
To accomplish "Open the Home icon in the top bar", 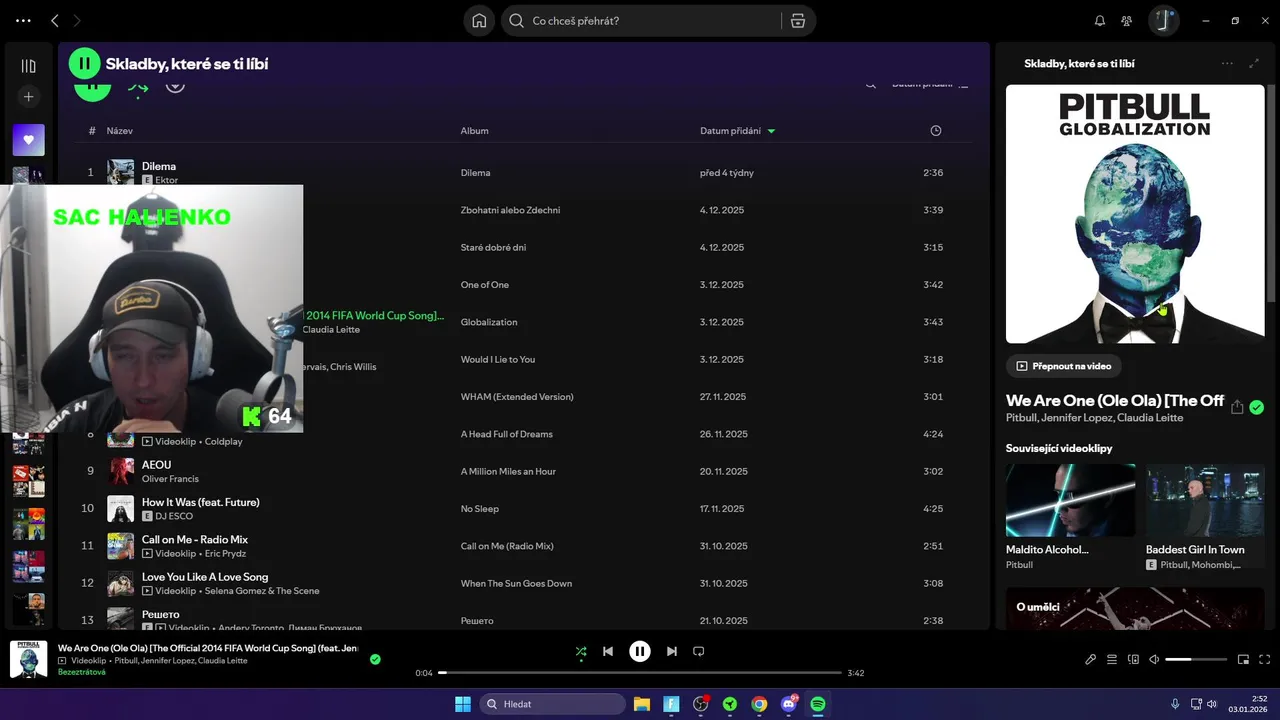I will click(x=479, y=21).
